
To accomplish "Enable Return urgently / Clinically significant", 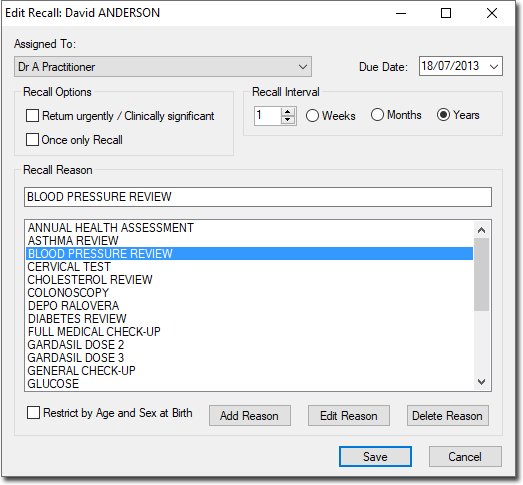I will 32,116.
